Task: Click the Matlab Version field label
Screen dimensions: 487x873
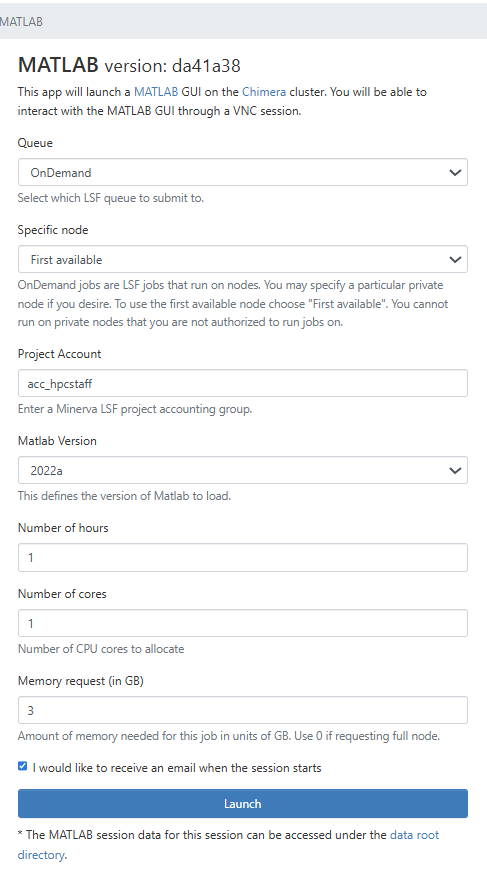Action: [57, 441]
